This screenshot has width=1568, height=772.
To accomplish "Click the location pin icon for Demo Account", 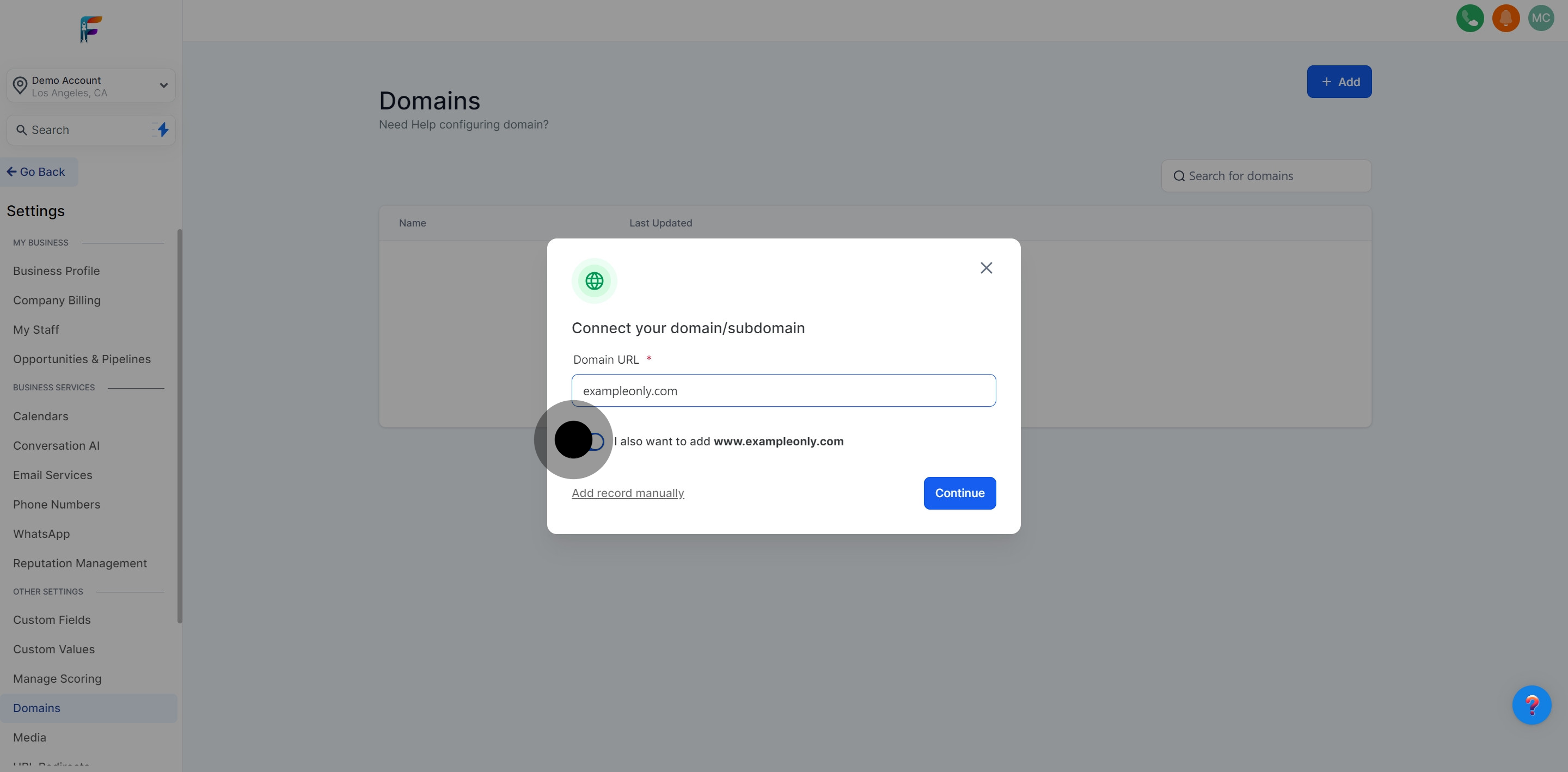I will [x=20, y=86].
